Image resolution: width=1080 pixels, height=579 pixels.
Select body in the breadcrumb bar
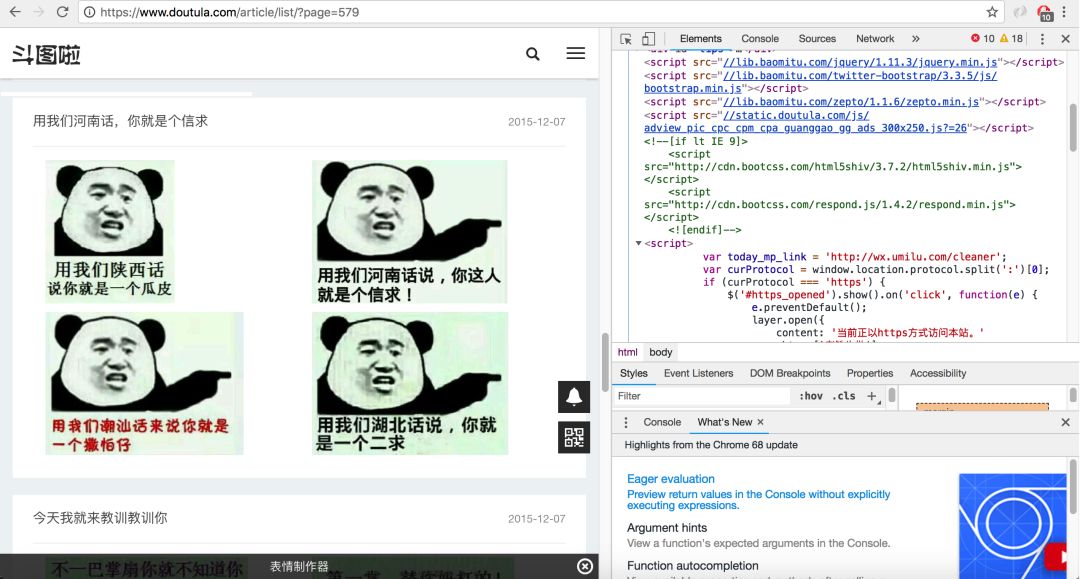click(x=661, y=352)
